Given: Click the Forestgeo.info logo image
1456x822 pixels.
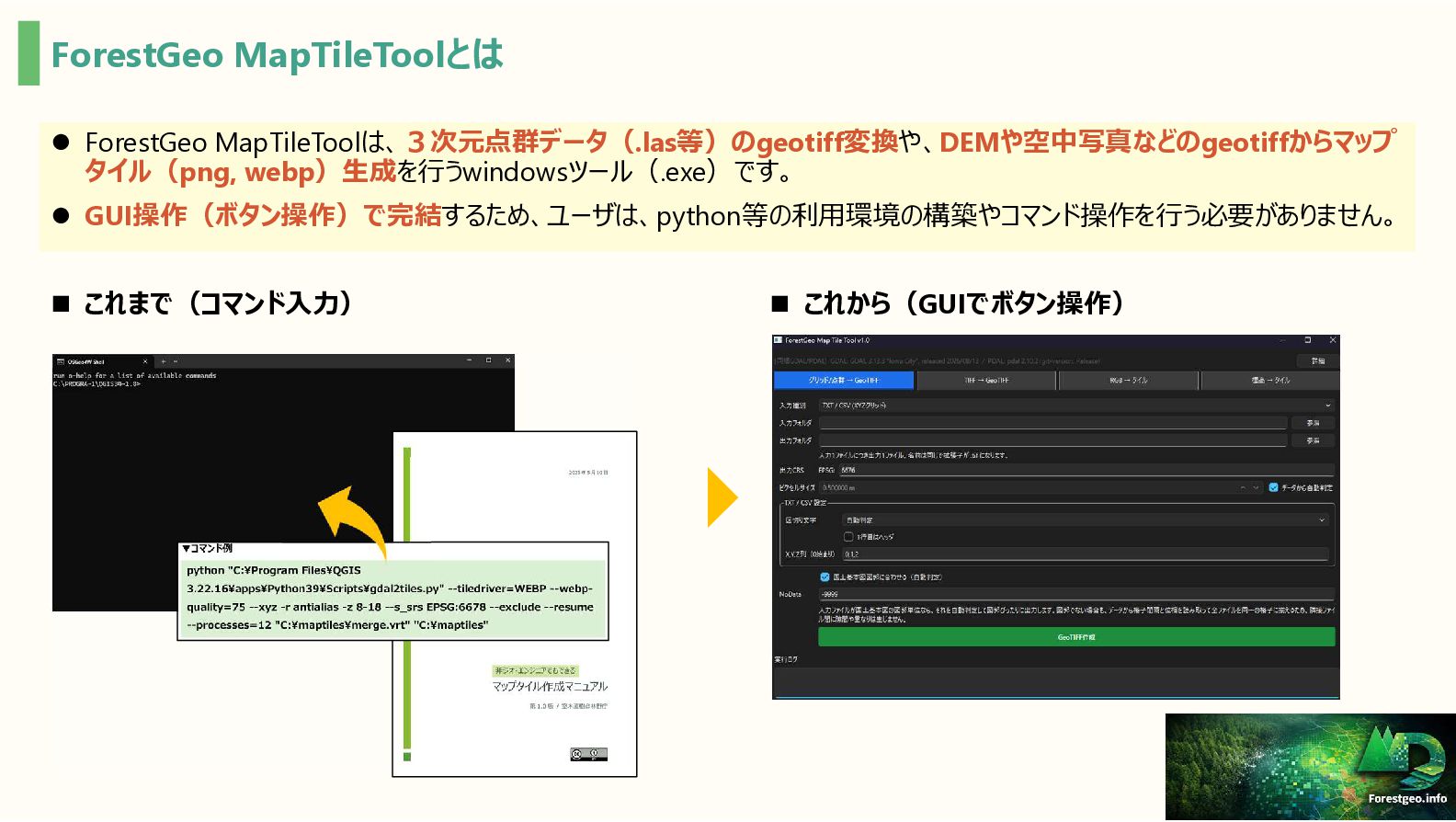Looking at the screenshot, I should click(1311, 767).
